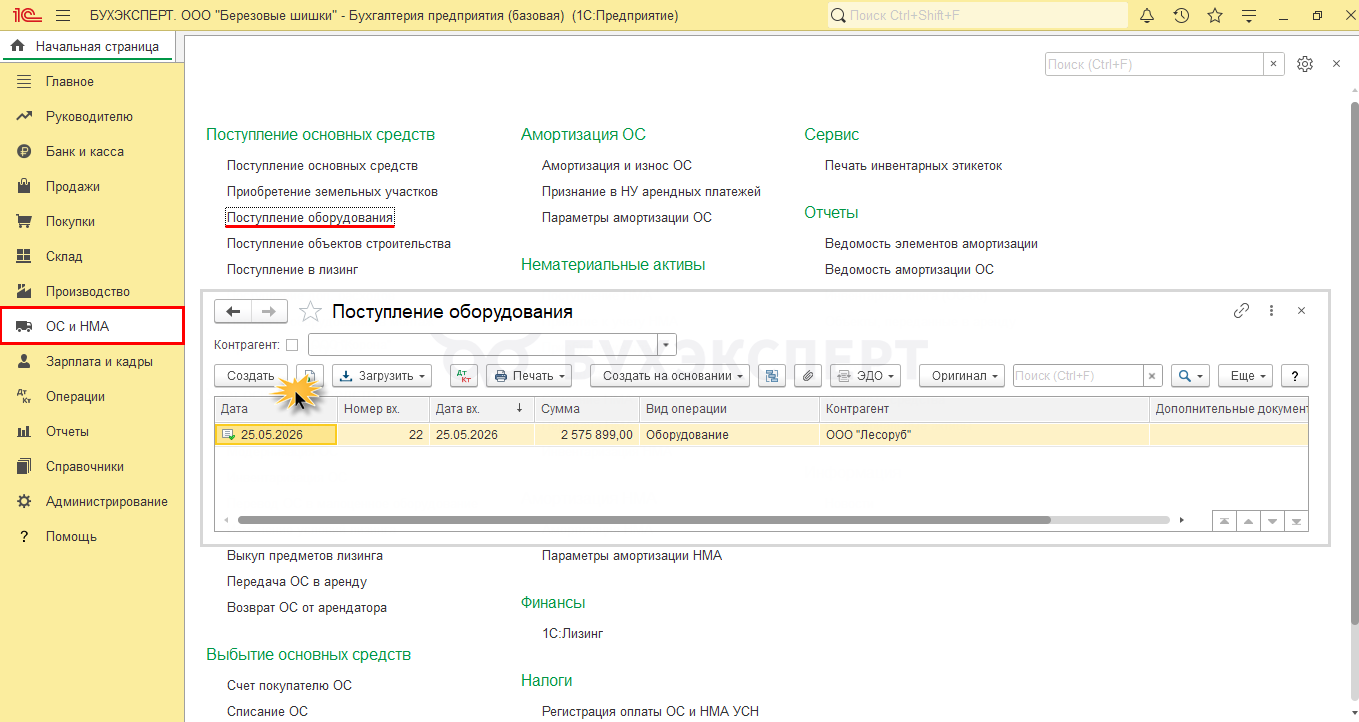
Task: Open the service menu in title bar
Action: click(1249, 16)
